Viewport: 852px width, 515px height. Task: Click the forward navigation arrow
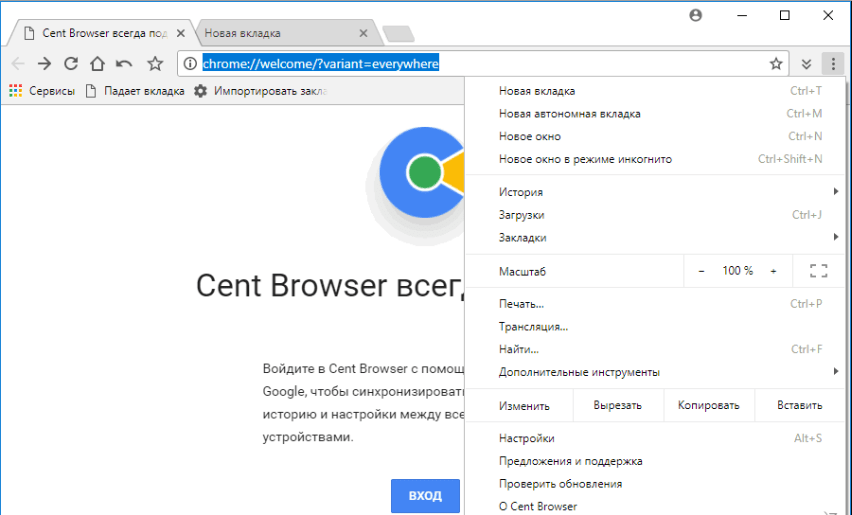click(44, 64)
